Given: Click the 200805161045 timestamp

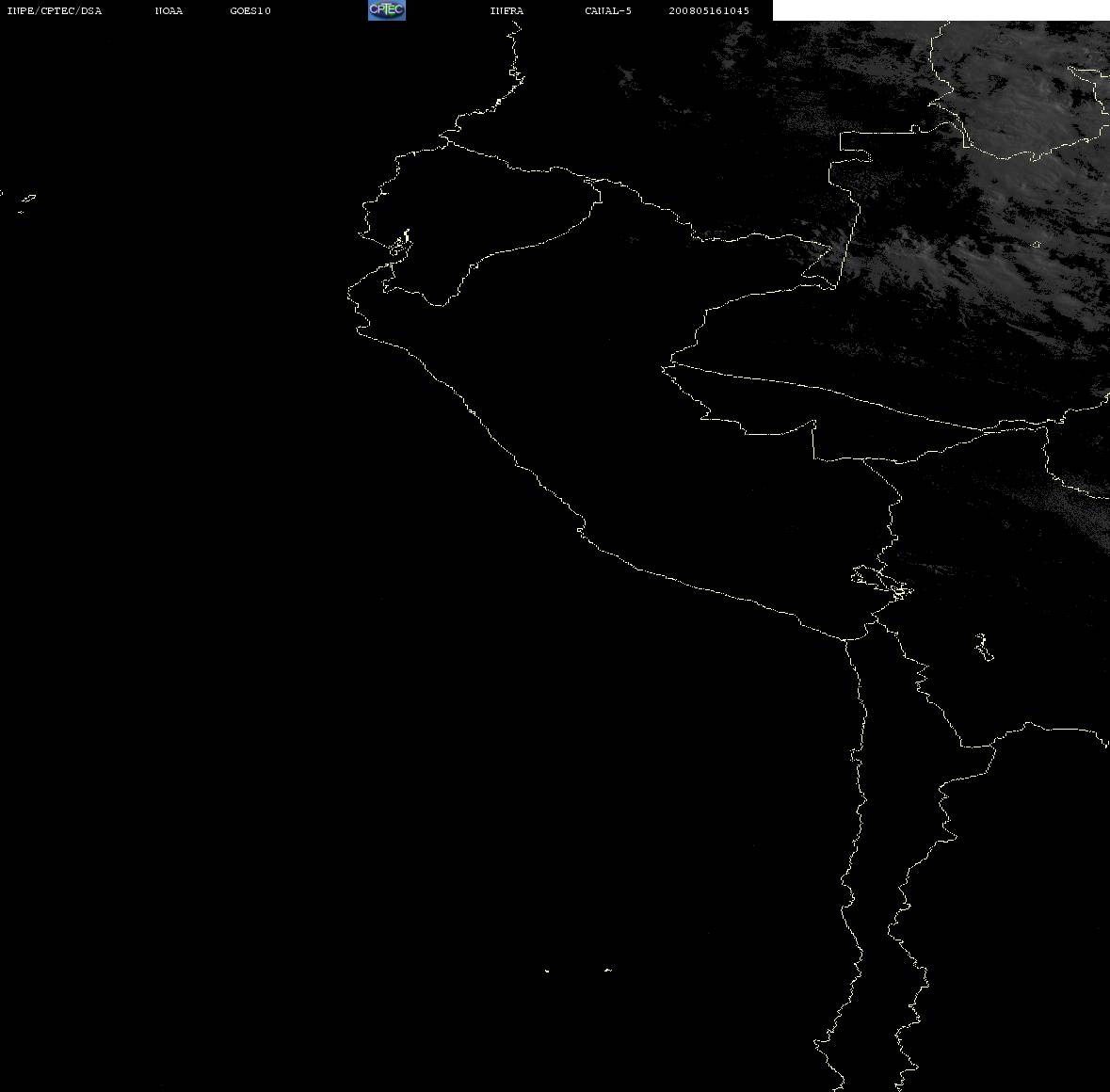Looking at the screenshot, I should (x=709, y=10).
